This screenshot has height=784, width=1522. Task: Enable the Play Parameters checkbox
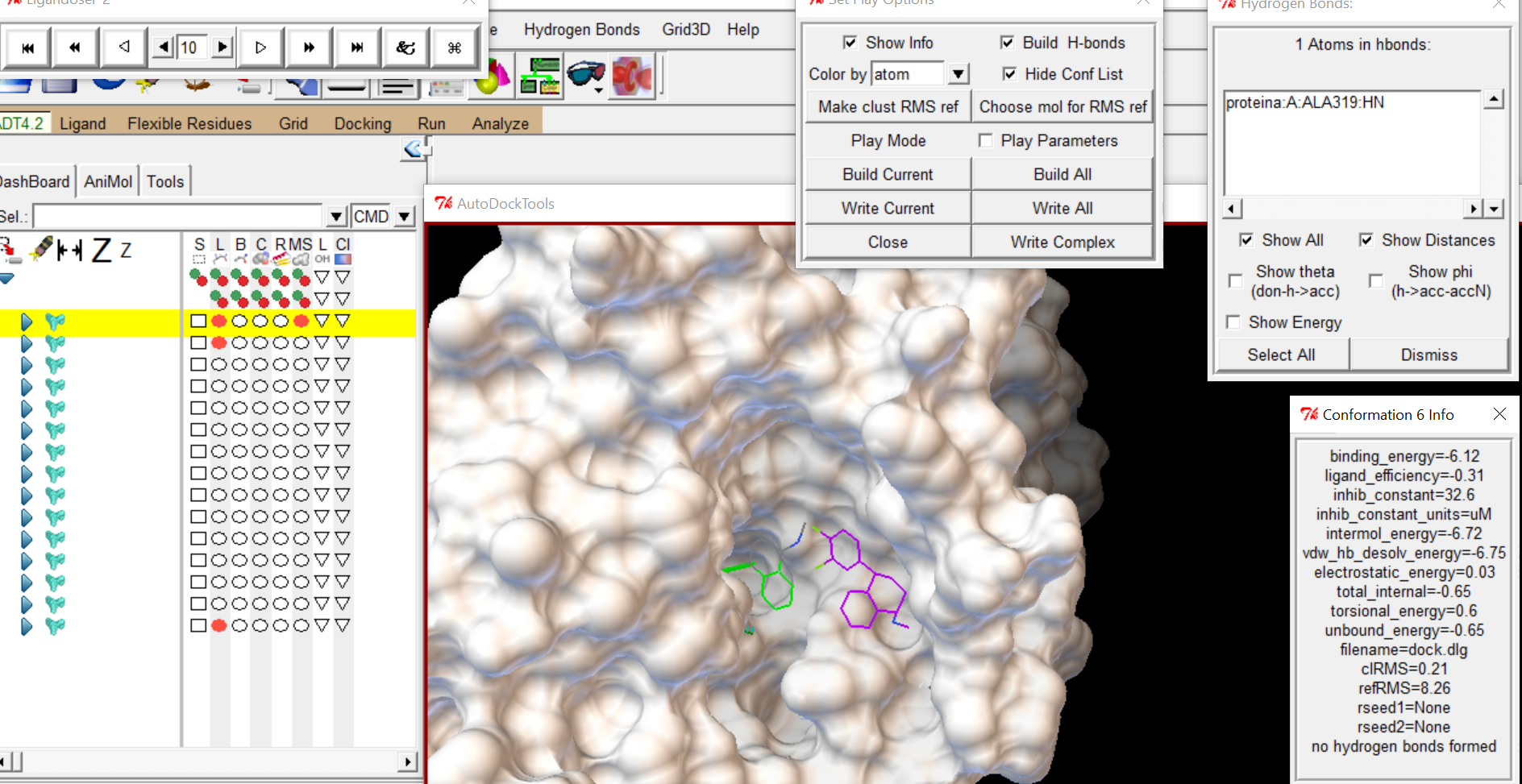coord(985,140)
